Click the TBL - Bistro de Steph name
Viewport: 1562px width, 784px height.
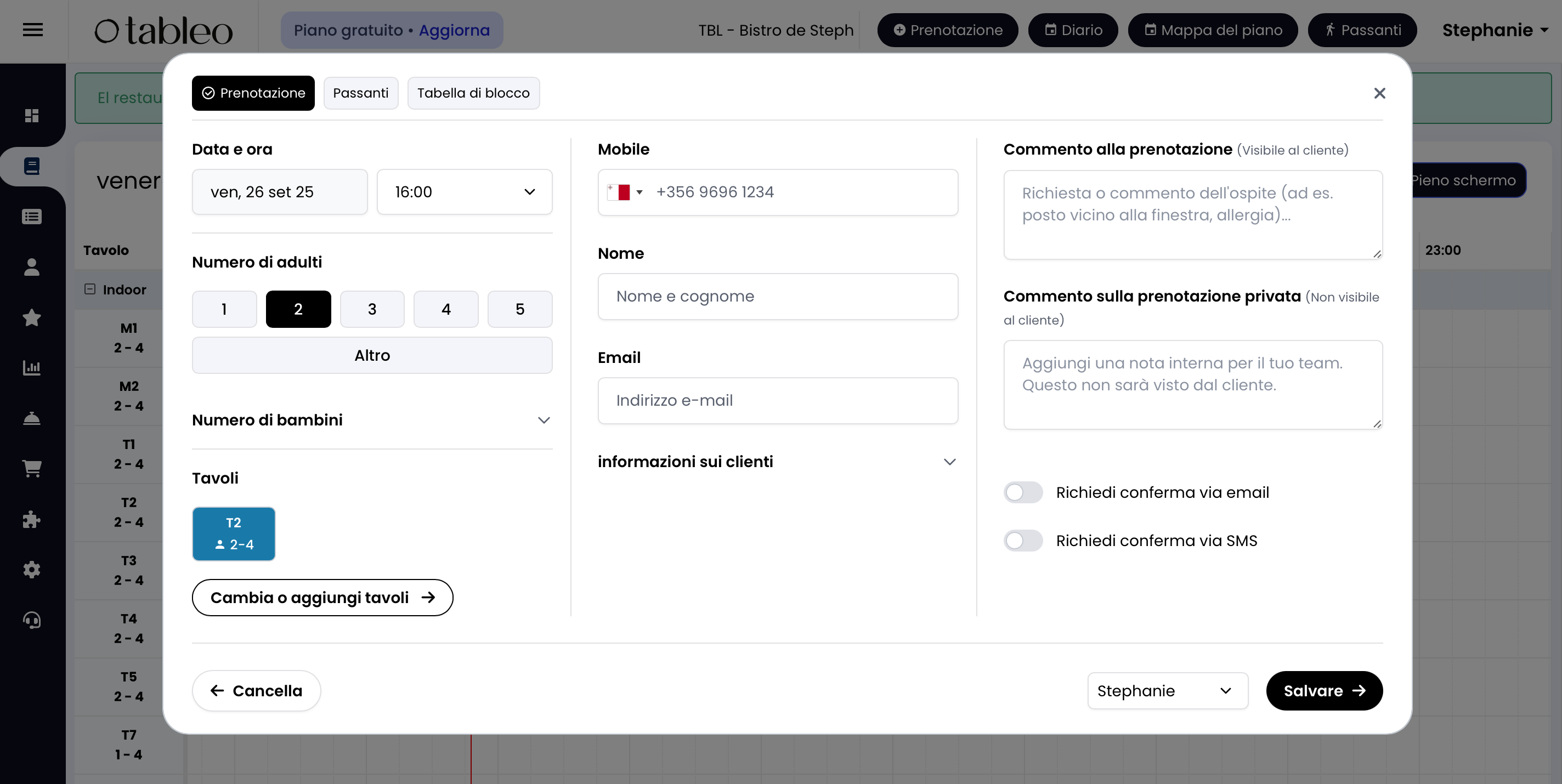tap(776, 30)
